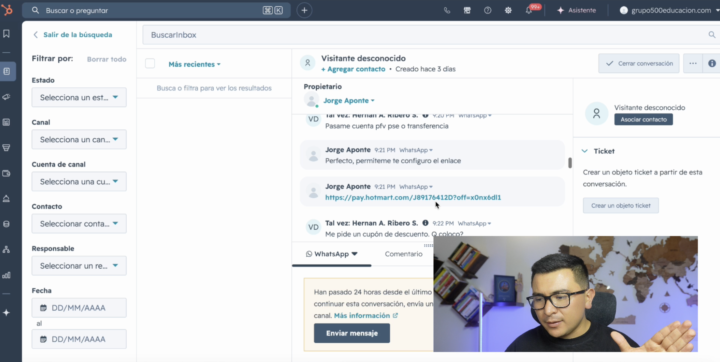Click the BuscarInbox search field
The width and height of the screenshot is (720, 362).
coord(431,35)
